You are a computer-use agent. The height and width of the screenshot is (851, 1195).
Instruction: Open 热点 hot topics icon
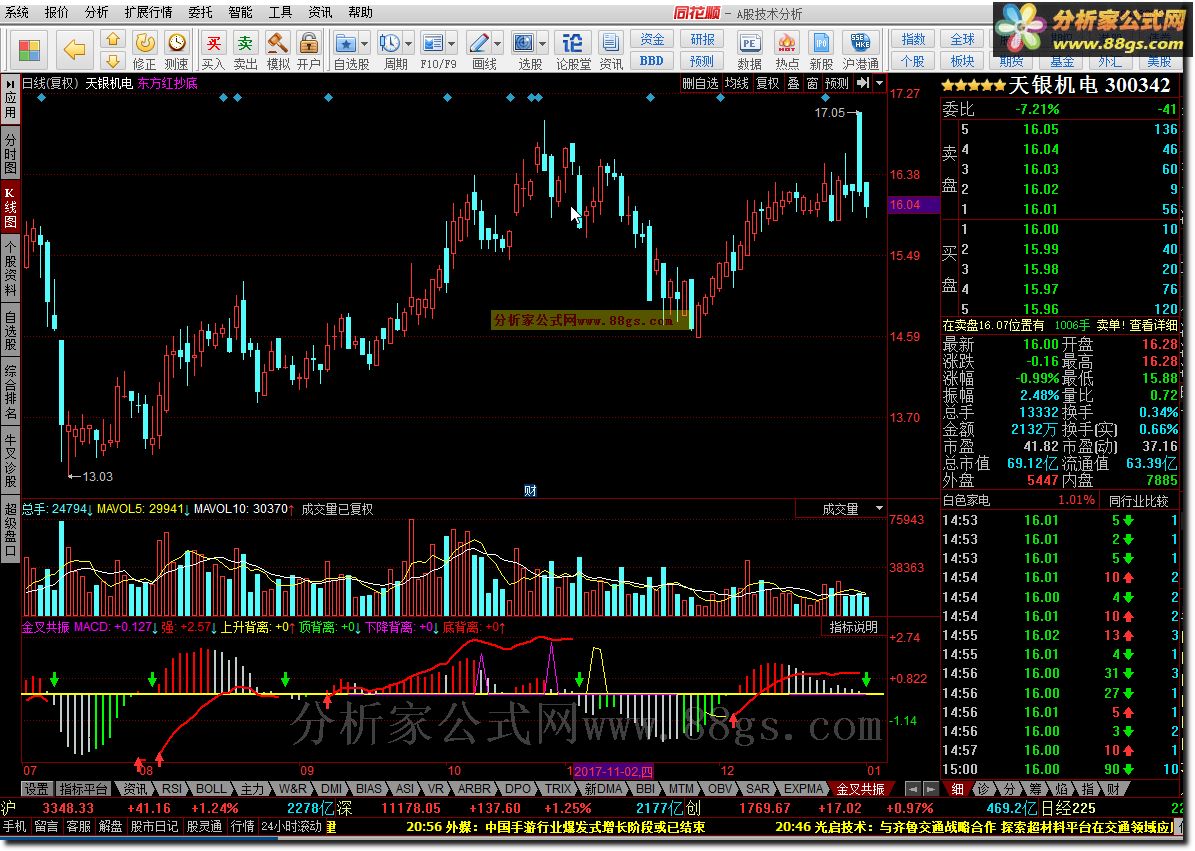point(787,50)
